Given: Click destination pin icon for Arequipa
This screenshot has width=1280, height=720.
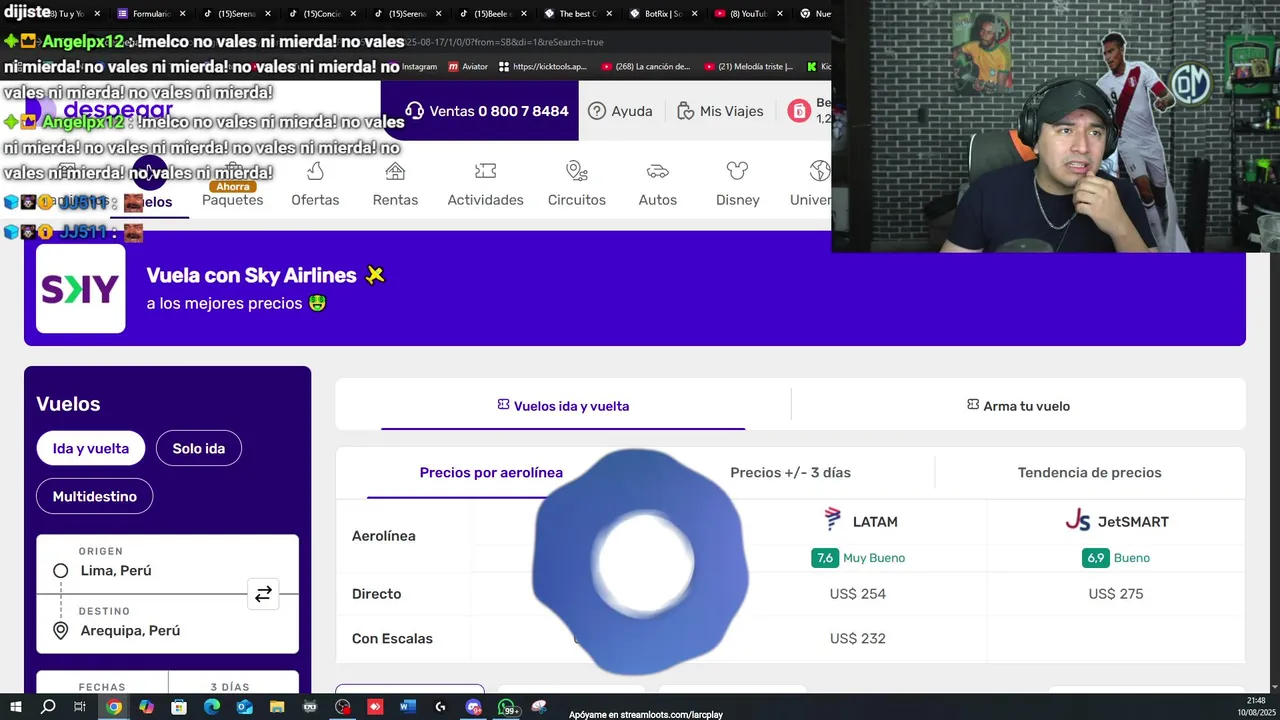Looking at the screenshot, I should [60, 630].
